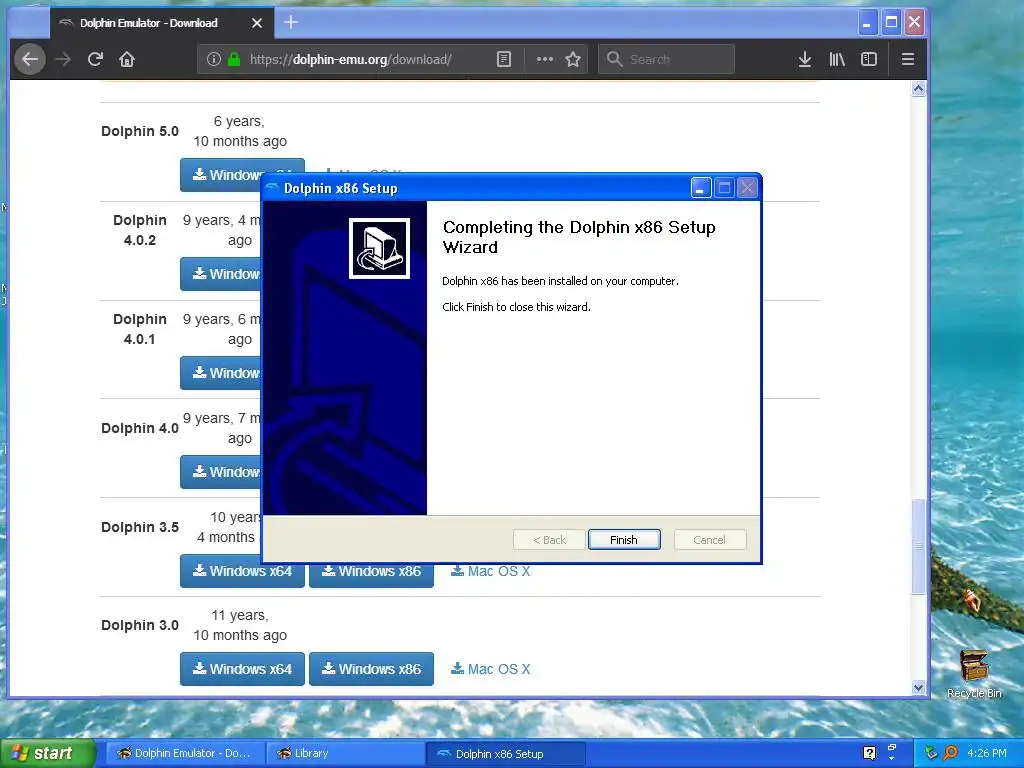
Task: Download Dolphin 3.0 Windows x64
Action: pyautogui.click(x=242, y=669)
